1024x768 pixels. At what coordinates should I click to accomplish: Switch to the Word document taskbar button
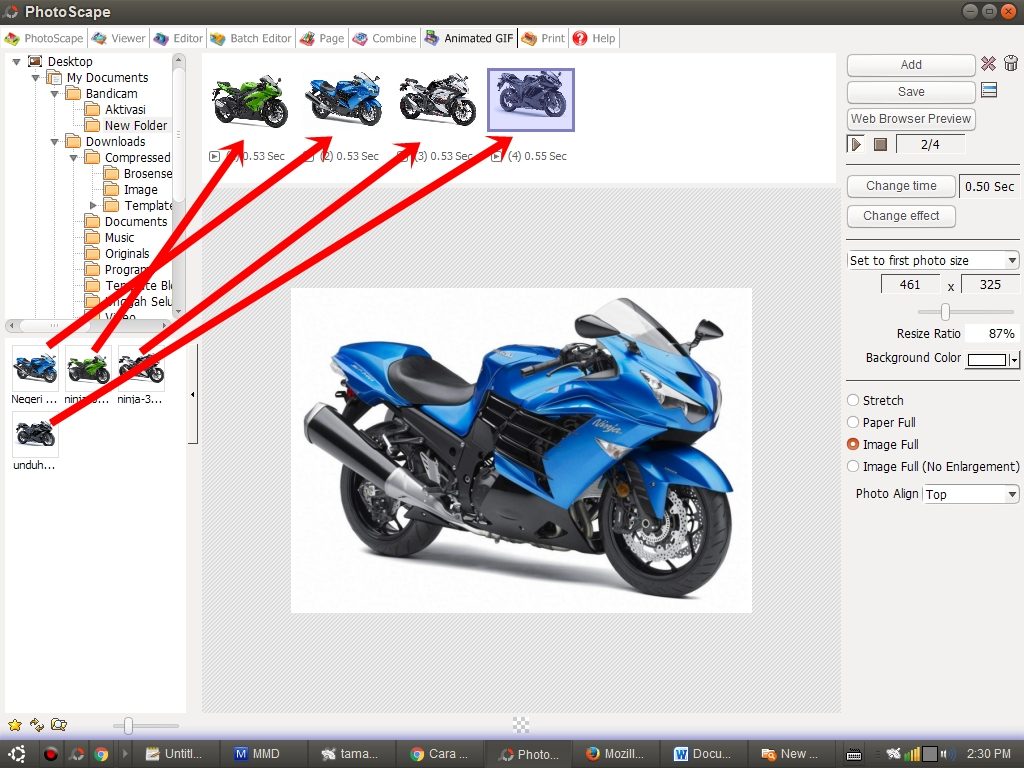click(x=703, y=754)
